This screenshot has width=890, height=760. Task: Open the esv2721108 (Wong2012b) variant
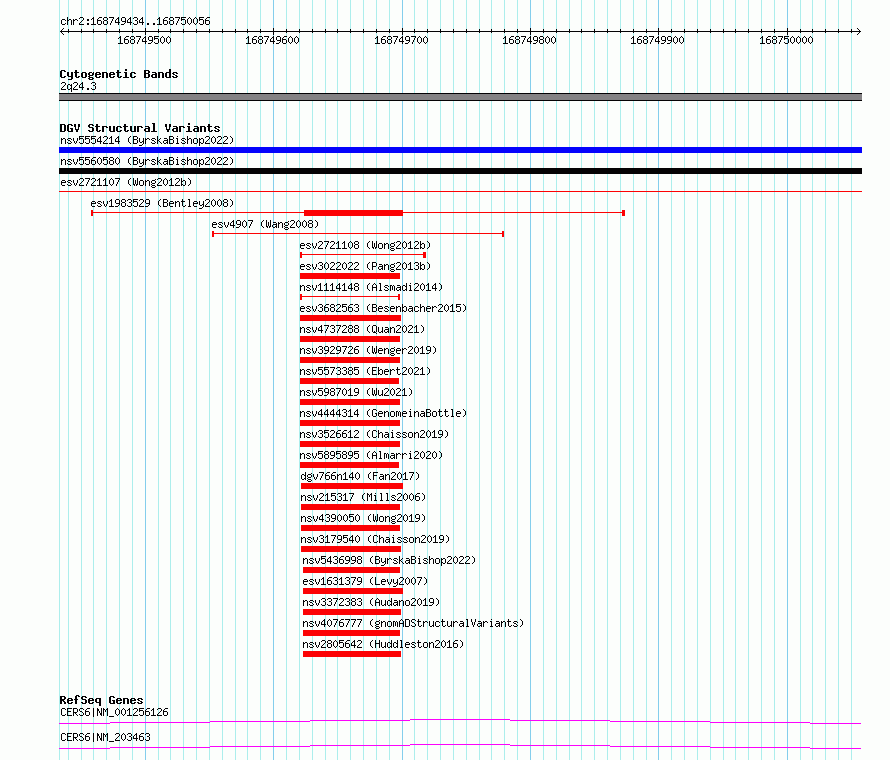[365, 245]
